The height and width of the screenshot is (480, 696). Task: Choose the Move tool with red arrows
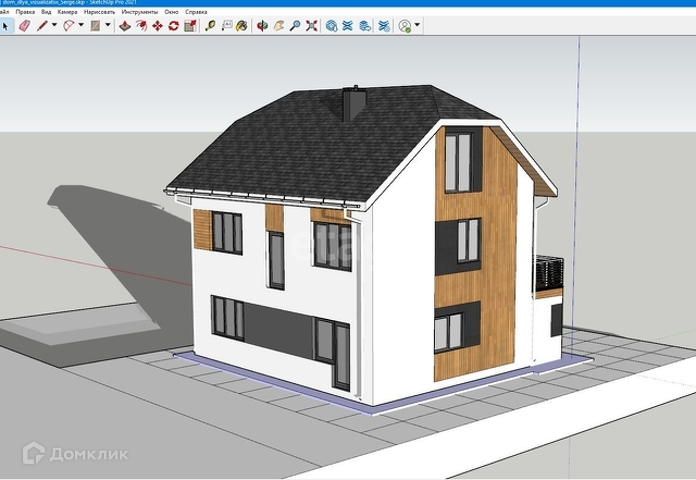click(157, 25)
